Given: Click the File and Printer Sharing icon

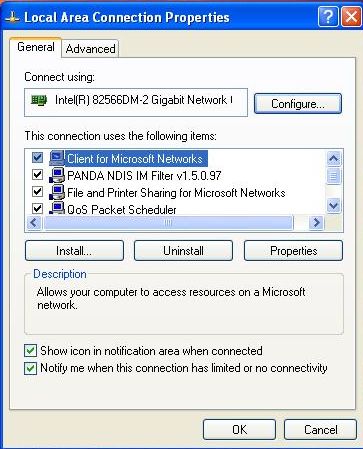Looking at the screenshot, I should tap(57, 192).
